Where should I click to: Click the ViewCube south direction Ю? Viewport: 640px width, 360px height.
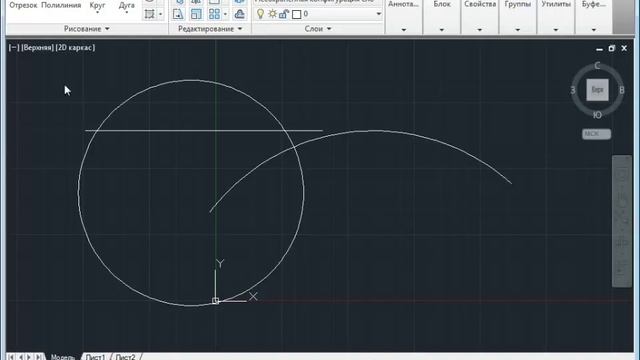pos(597,116)
